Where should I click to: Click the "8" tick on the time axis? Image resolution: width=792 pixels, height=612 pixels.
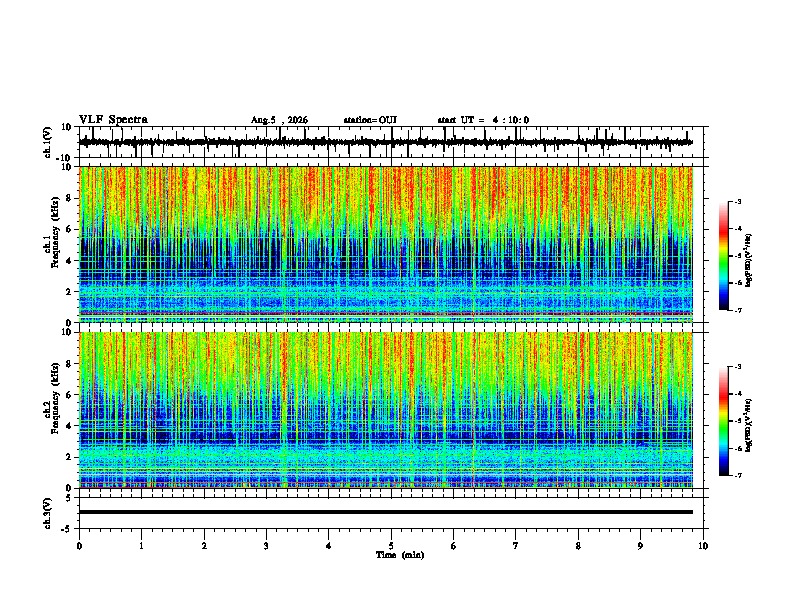click(x=578, y=546)
